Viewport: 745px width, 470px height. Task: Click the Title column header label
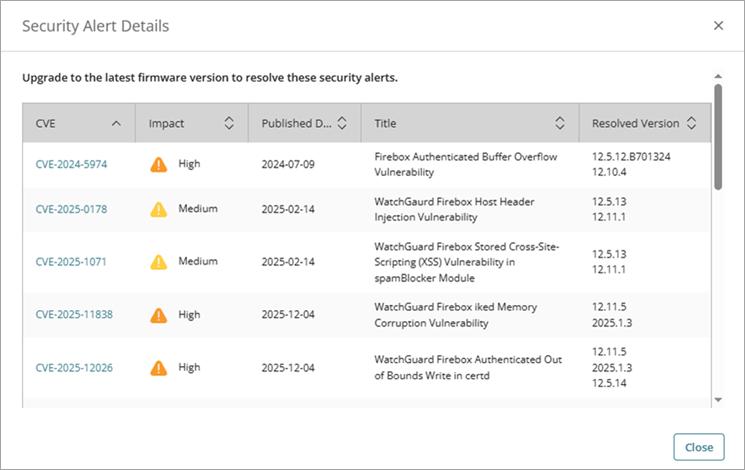(385, 124)
